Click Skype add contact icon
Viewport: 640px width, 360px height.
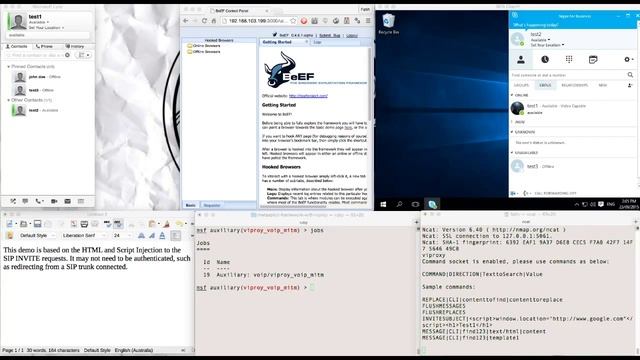coord(630,85)
